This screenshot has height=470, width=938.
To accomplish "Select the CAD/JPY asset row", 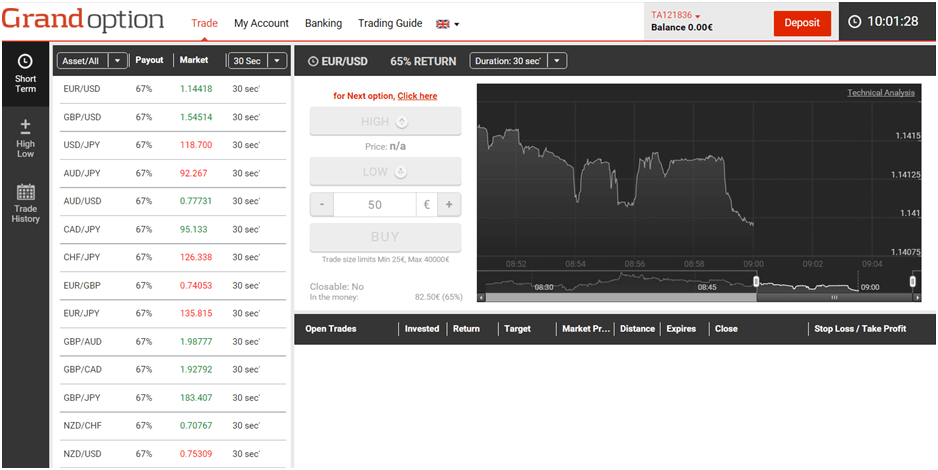I will tap(173, 229).
